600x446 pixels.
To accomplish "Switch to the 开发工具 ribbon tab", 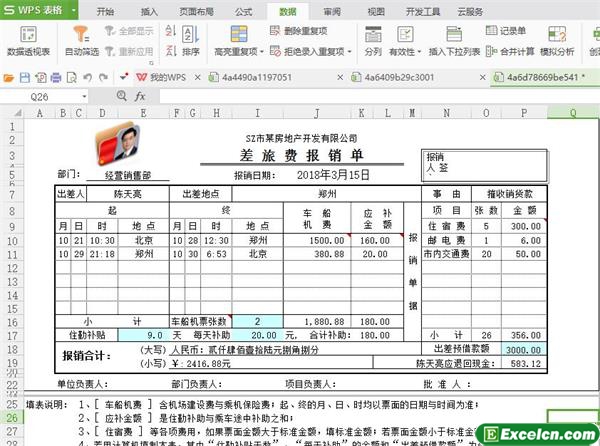I will pyautogui.click(x=423, y=12).
